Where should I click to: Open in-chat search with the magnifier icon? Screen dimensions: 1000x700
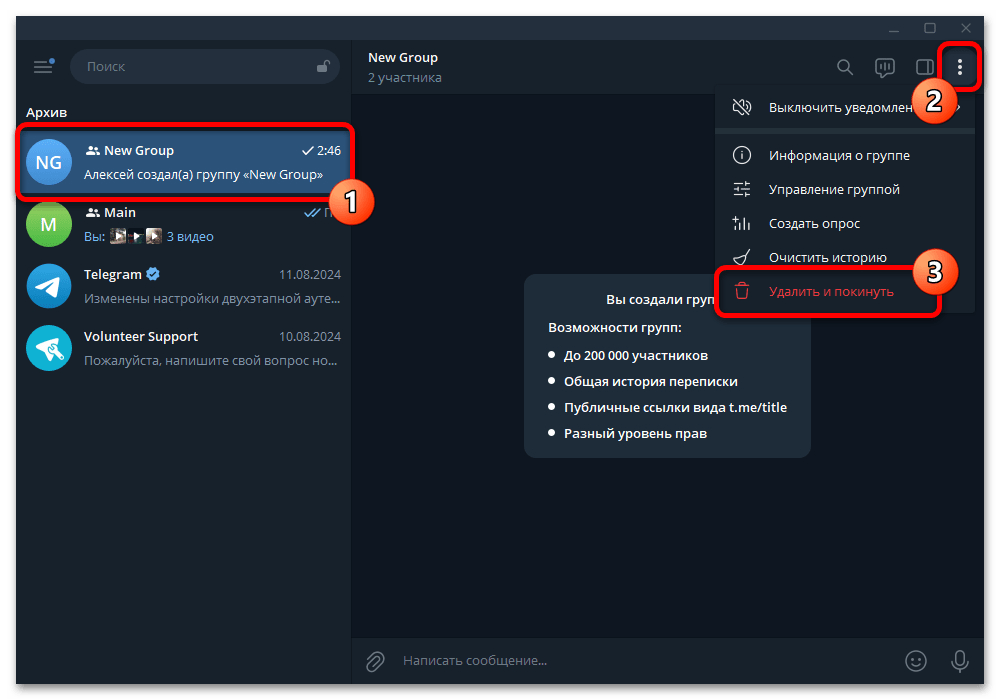click(x=845, y=67)
